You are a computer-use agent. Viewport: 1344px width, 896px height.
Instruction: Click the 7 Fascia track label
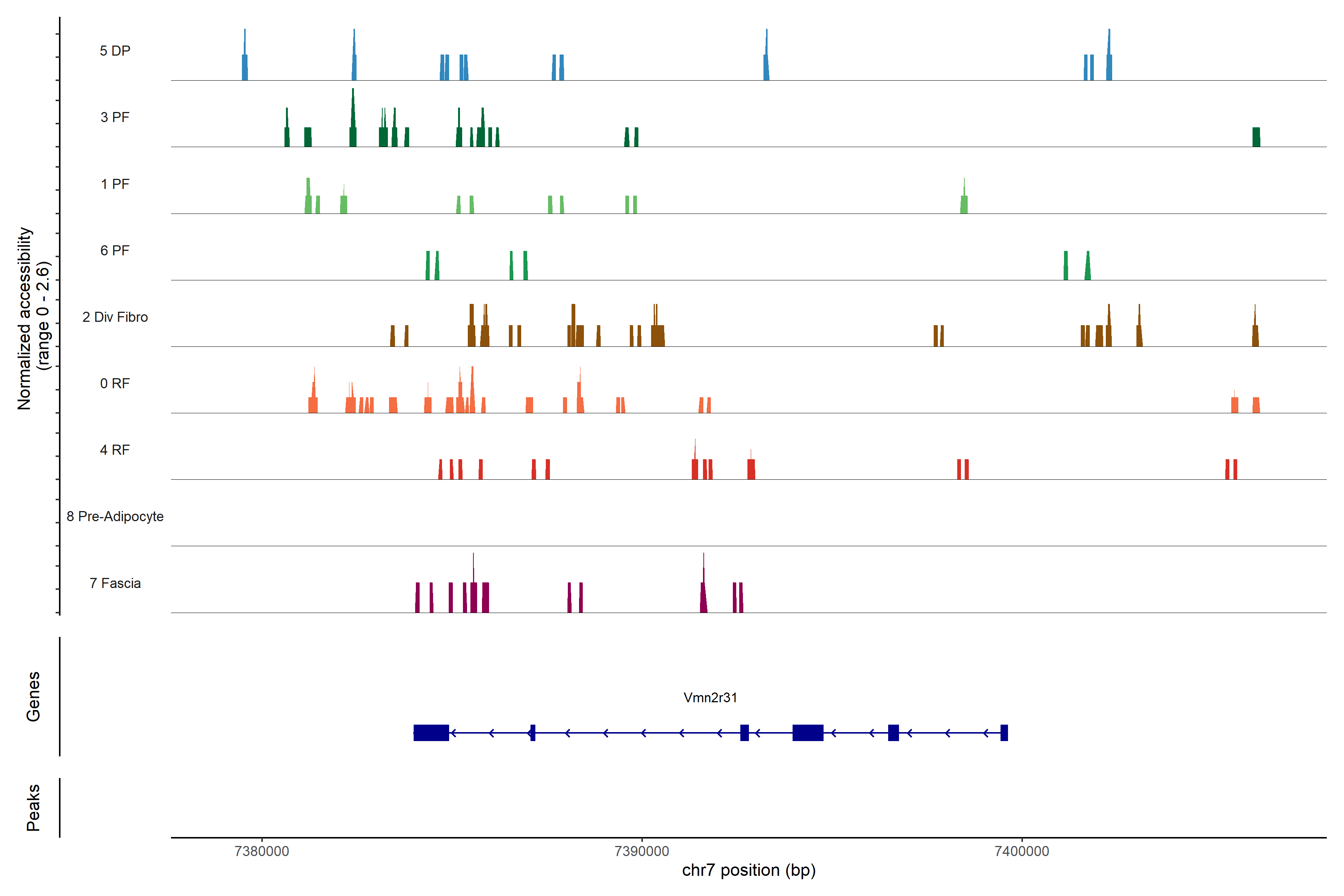click(x=115, y=583)
